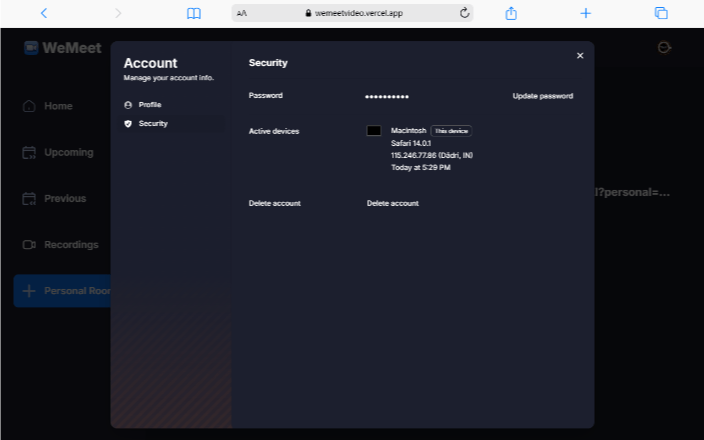Tap the Share icon in Safari toolbar

tap(511, 13)
